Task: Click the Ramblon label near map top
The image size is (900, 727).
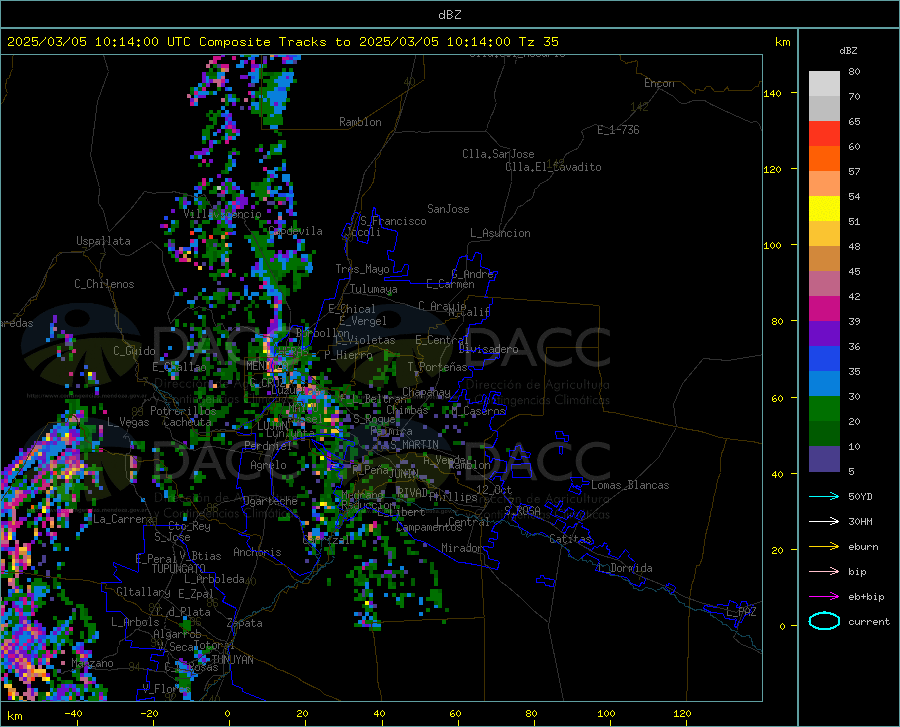Action: (x=360, y=122)
